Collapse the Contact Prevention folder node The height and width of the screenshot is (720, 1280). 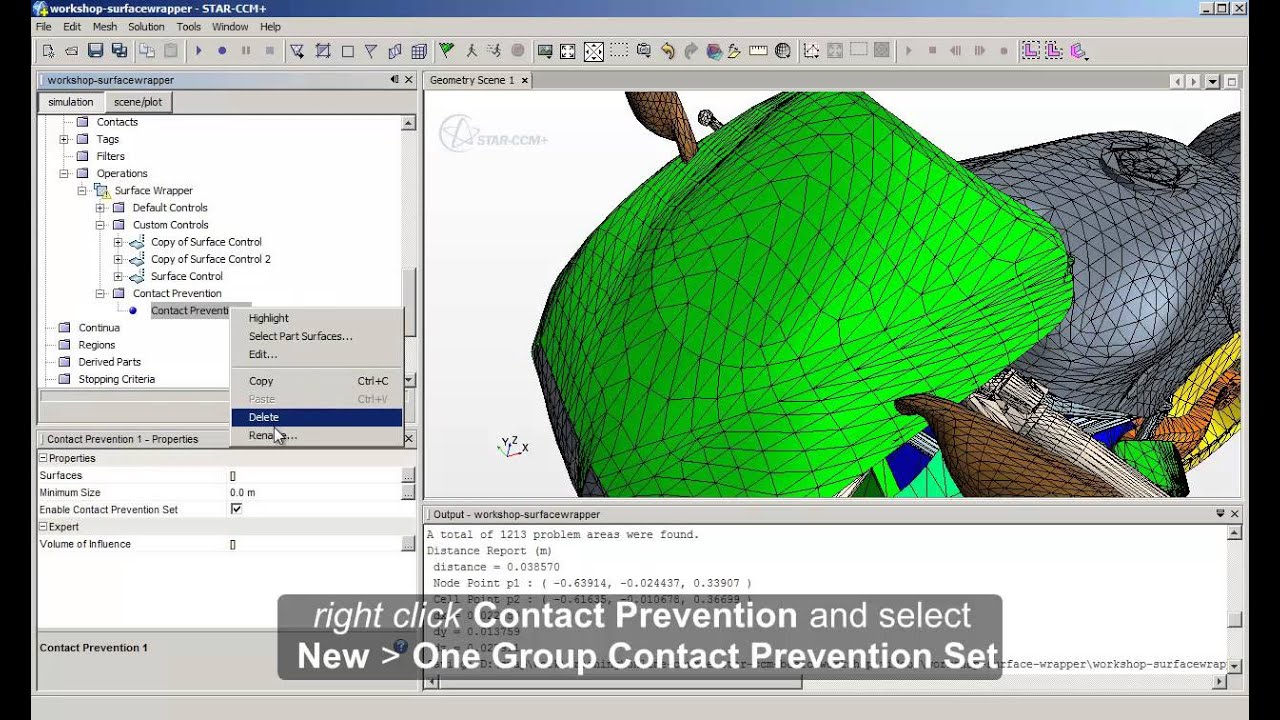click(101, 293)
